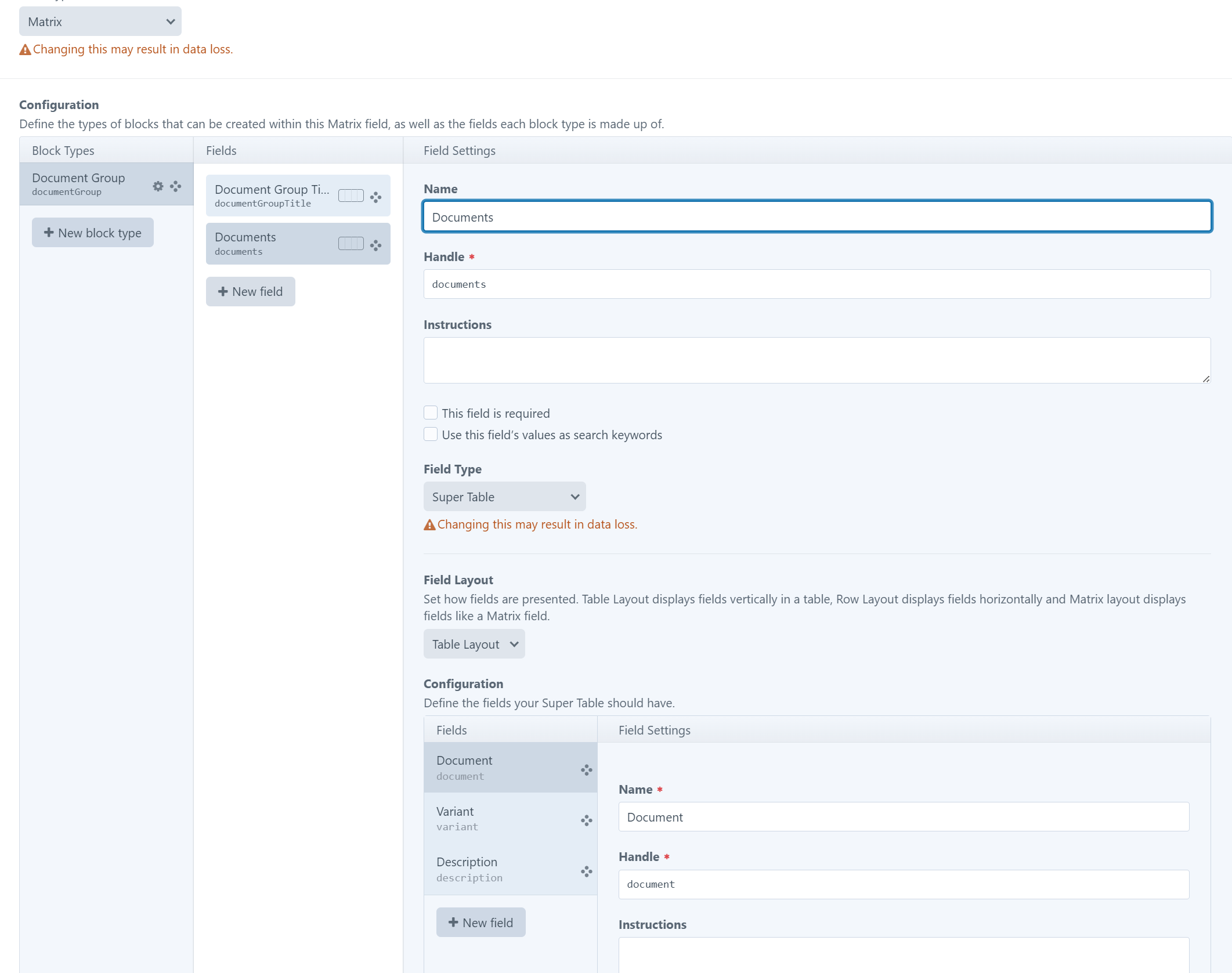Open the Super Table field type dropdown
The height and width of the screenshot is (973, 1232).
pos(504,497)
